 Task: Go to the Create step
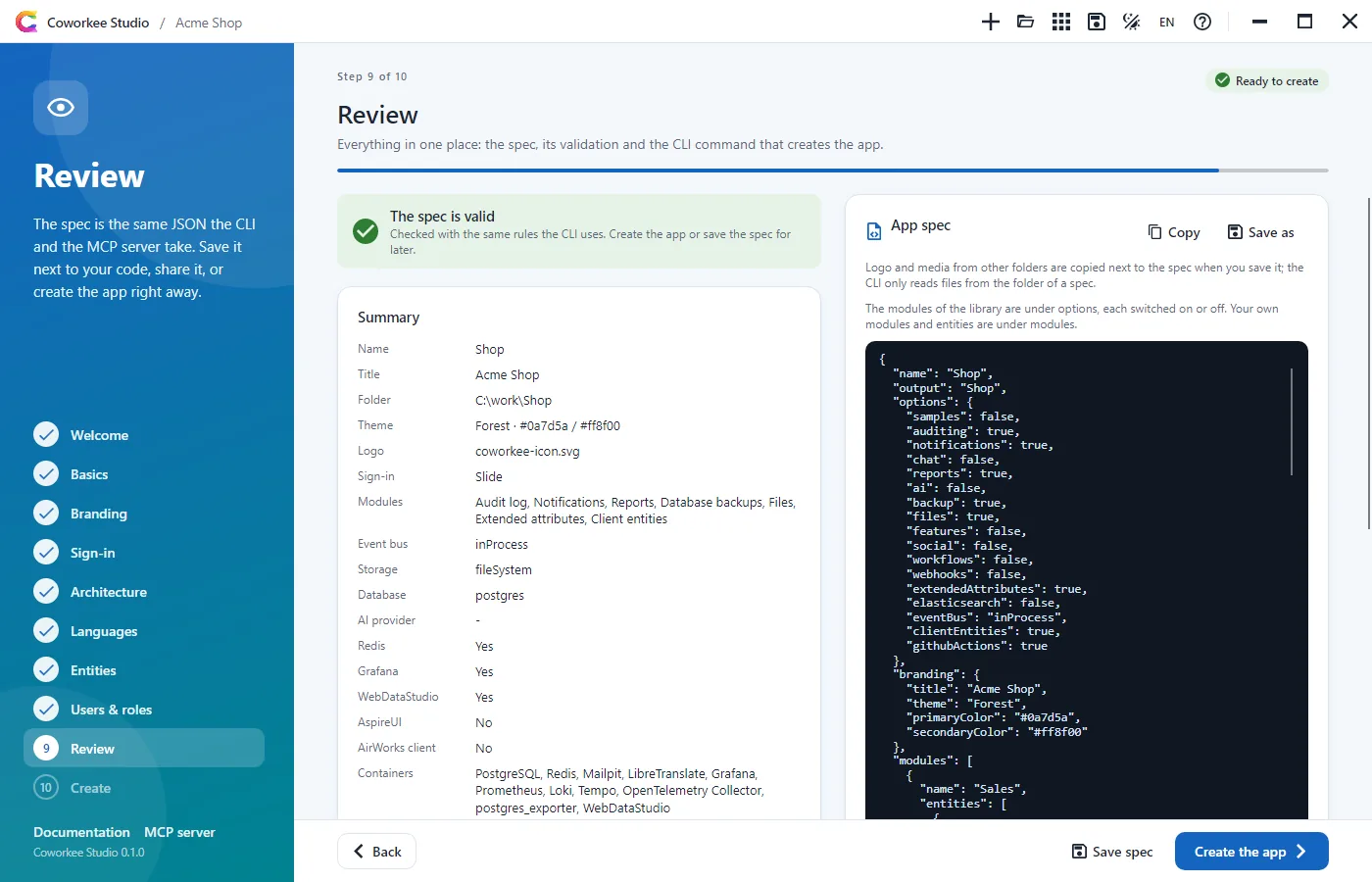point(144,788)
